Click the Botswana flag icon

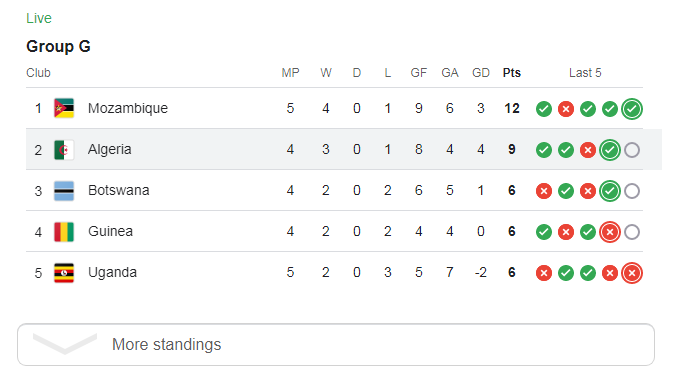click(x=64, y=191)
